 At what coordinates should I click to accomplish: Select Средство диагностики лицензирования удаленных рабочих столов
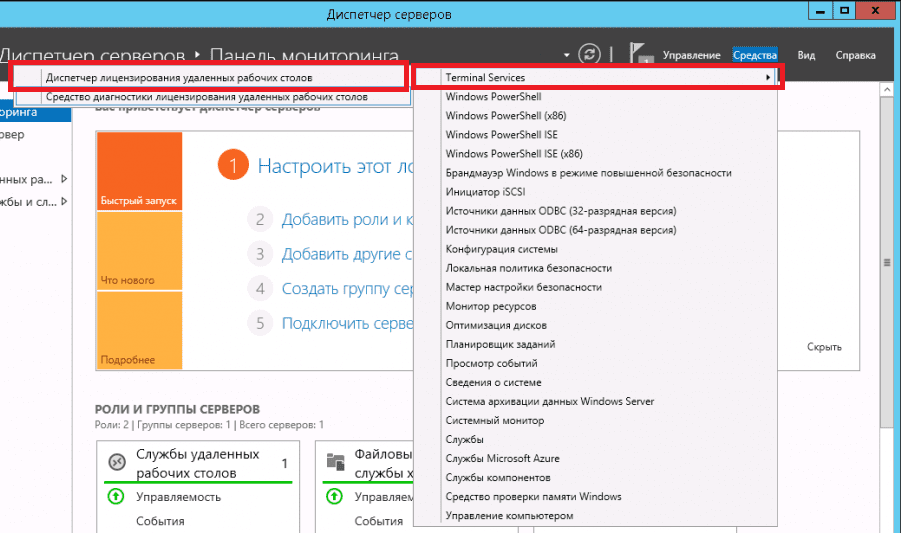point(206,97)
